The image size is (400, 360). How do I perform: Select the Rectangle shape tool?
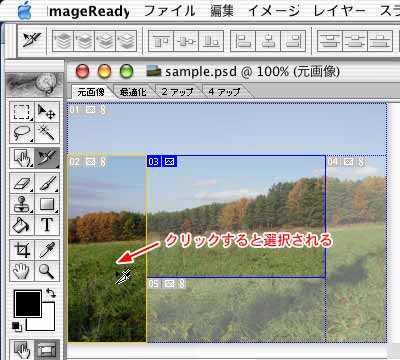click(x=47, y=204)
